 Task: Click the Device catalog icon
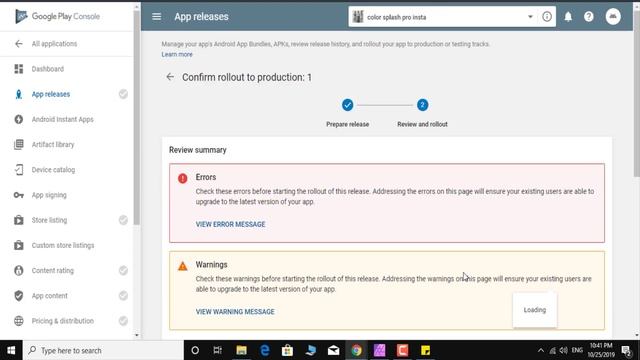pos(19,170)
